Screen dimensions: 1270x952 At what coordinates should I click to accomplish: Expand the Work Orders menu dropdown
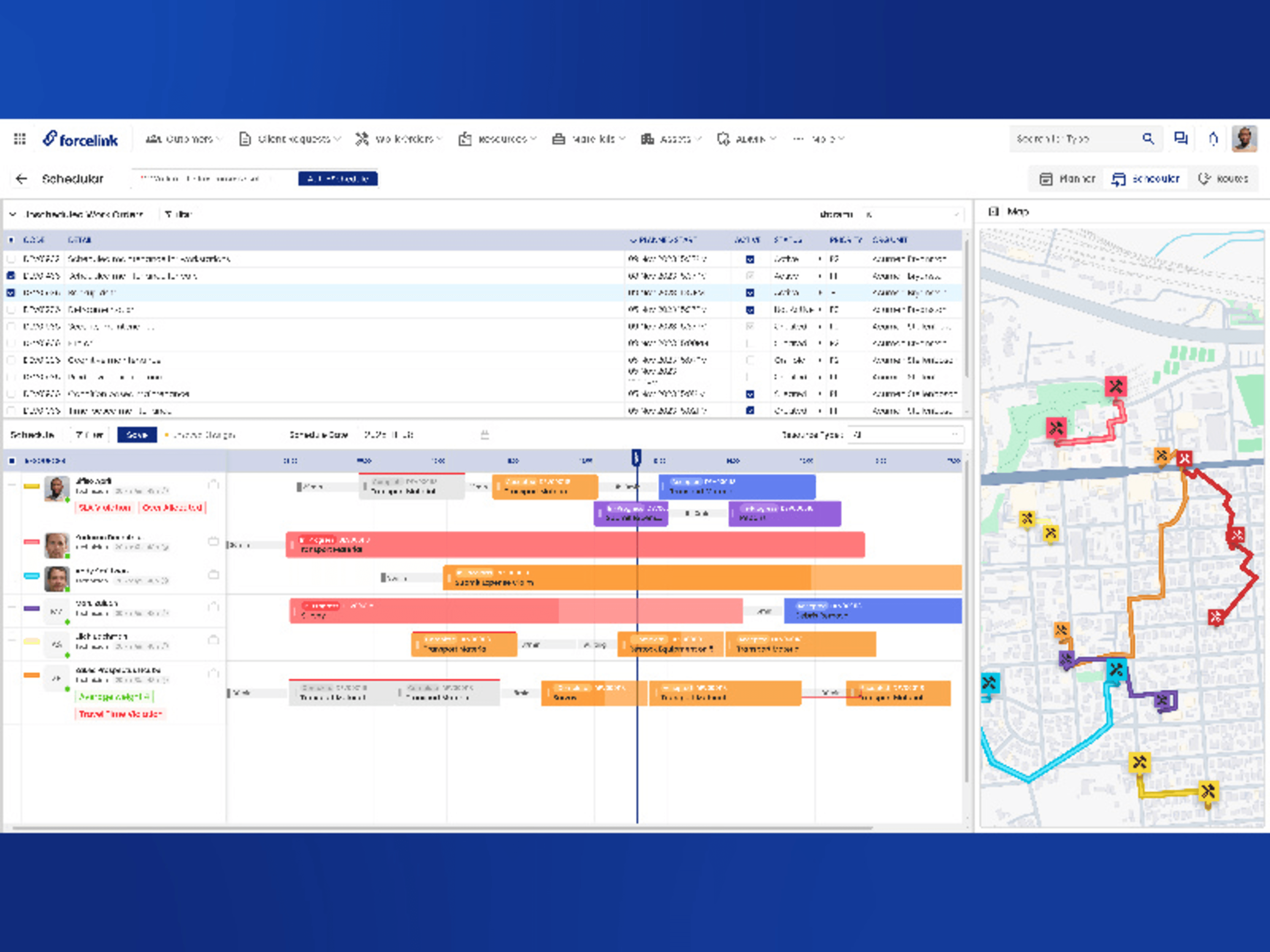(399, 139)
